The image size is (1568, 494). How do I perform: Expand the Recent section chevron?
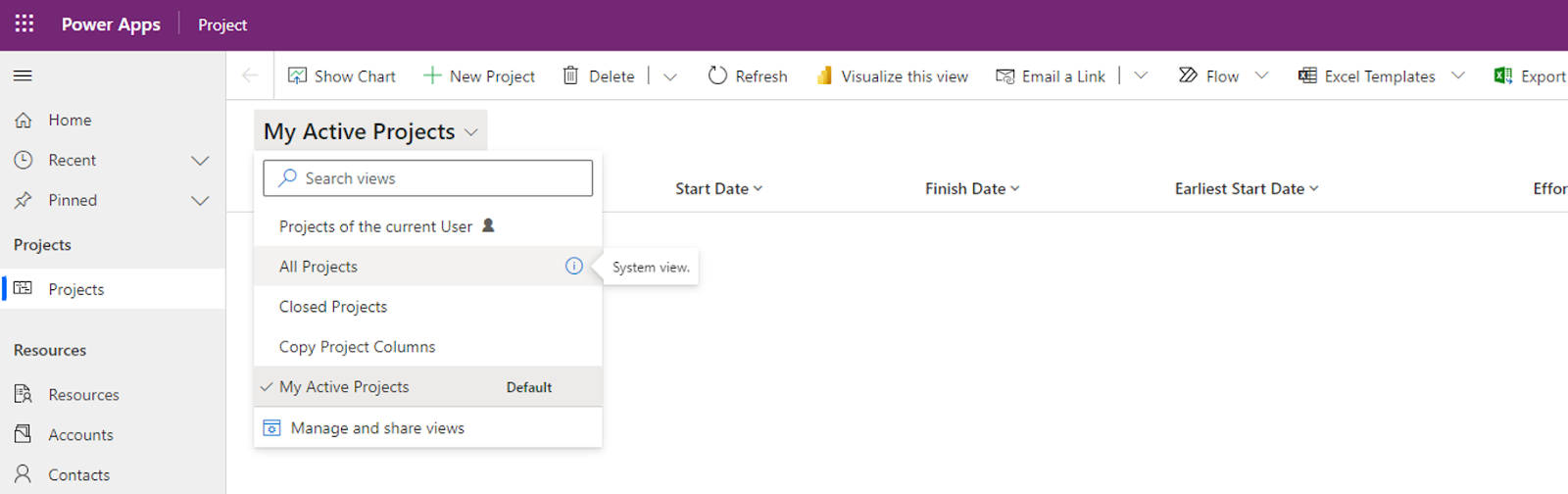200,160
